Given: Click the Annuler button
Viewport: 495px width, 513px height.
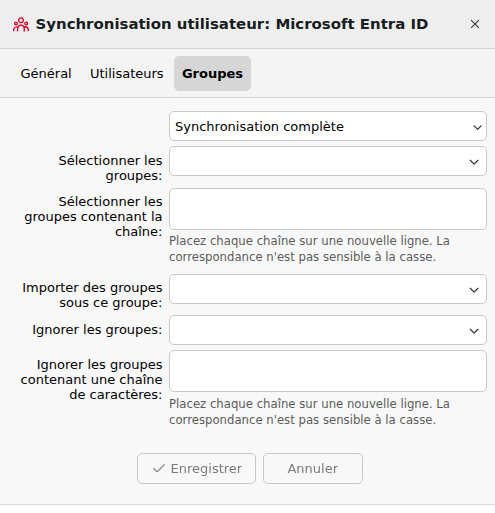Looking at the screenshot, I should click(313, 468).
